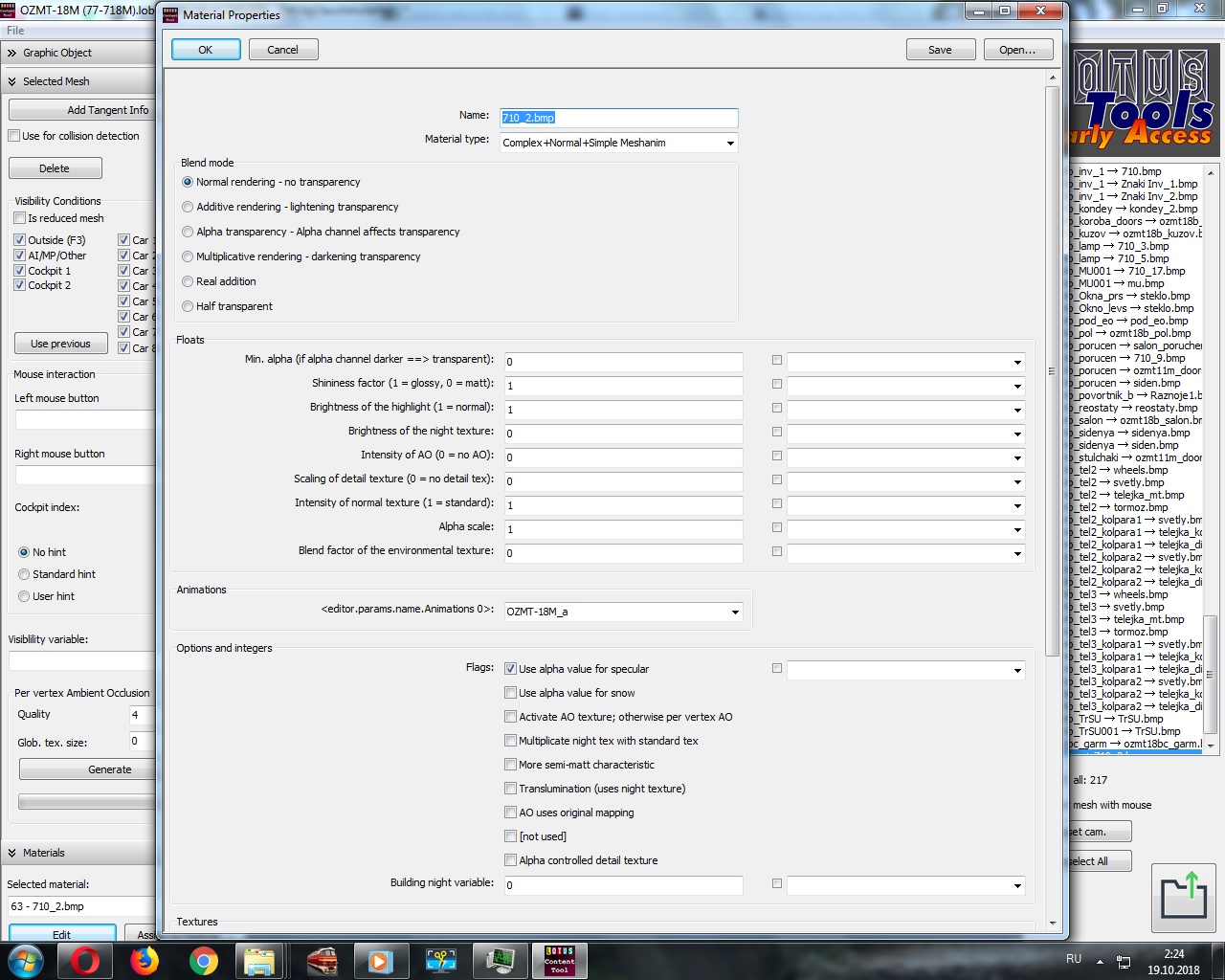Open Firefox from the taskbar

point(145,961)
